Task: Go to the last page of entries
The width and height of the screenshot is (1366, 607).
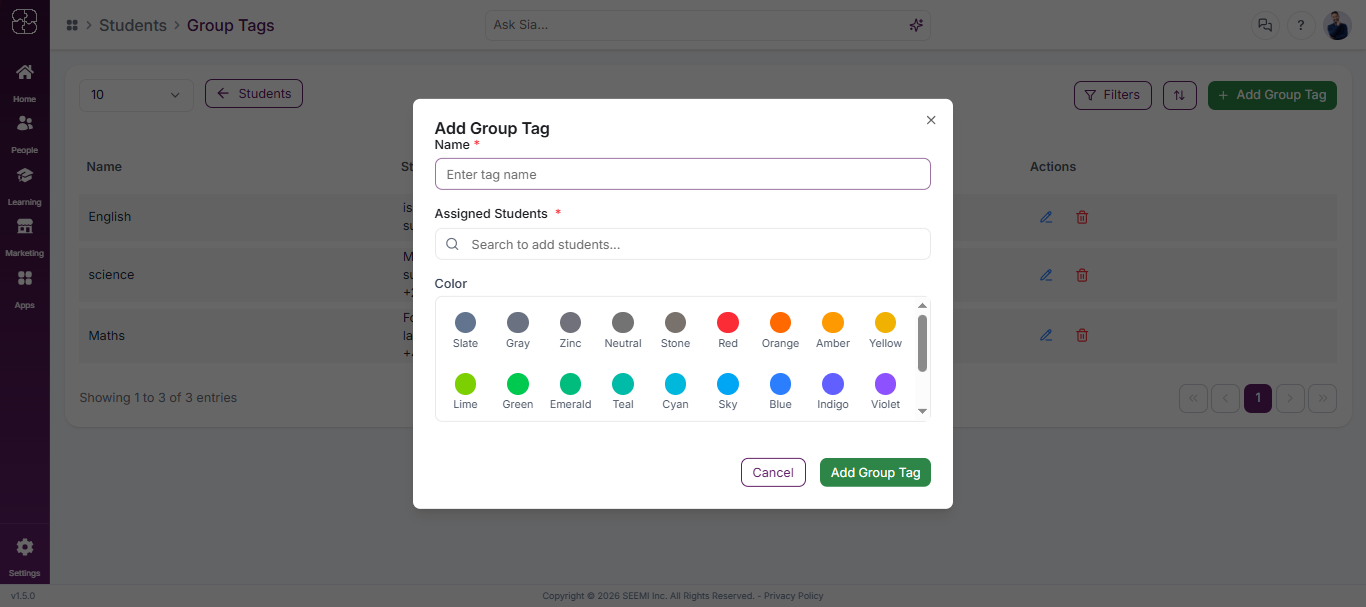Action: pyautogui.click(x=1323, y=398)
